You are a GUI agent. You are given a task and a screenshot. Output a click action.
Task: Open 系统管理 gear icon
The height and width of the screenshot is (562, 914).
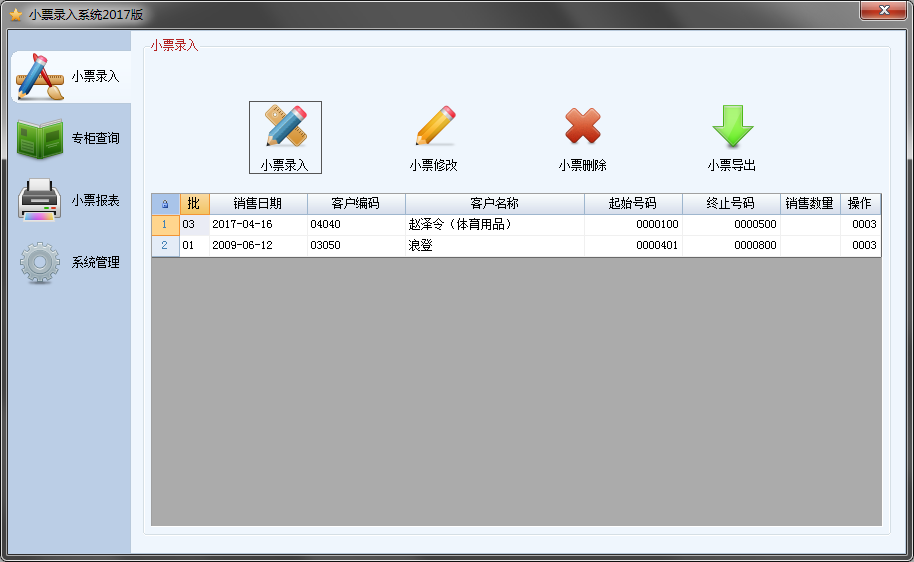tap(40, 263)
